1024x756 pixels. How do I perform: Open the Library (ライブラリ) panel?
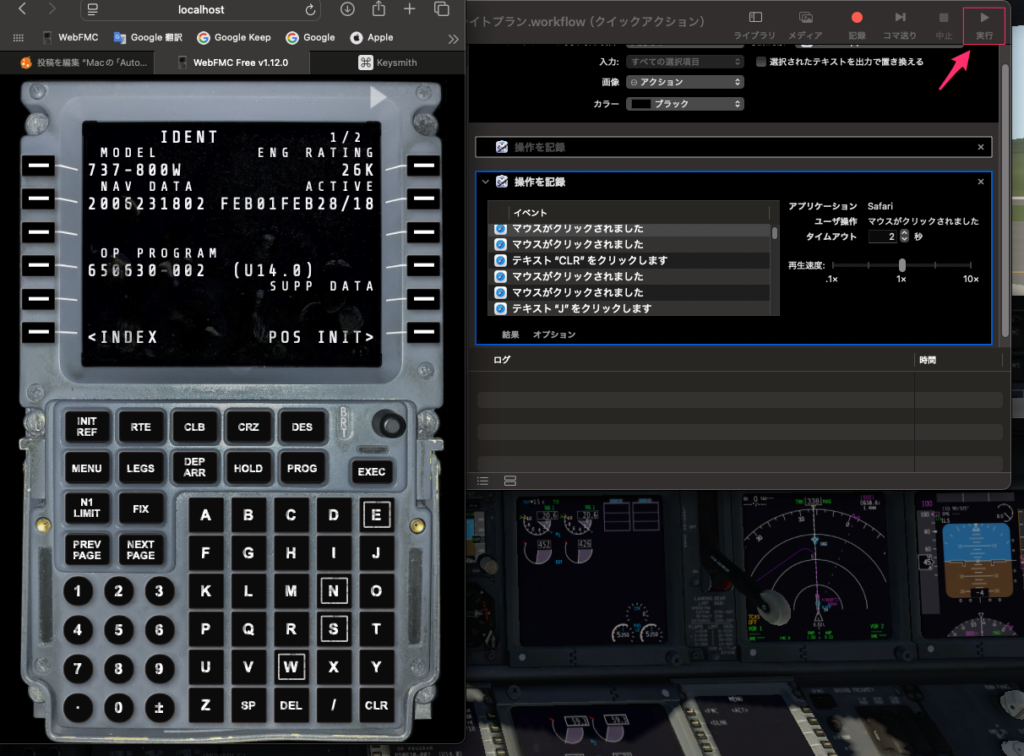[x=755, y=24]
